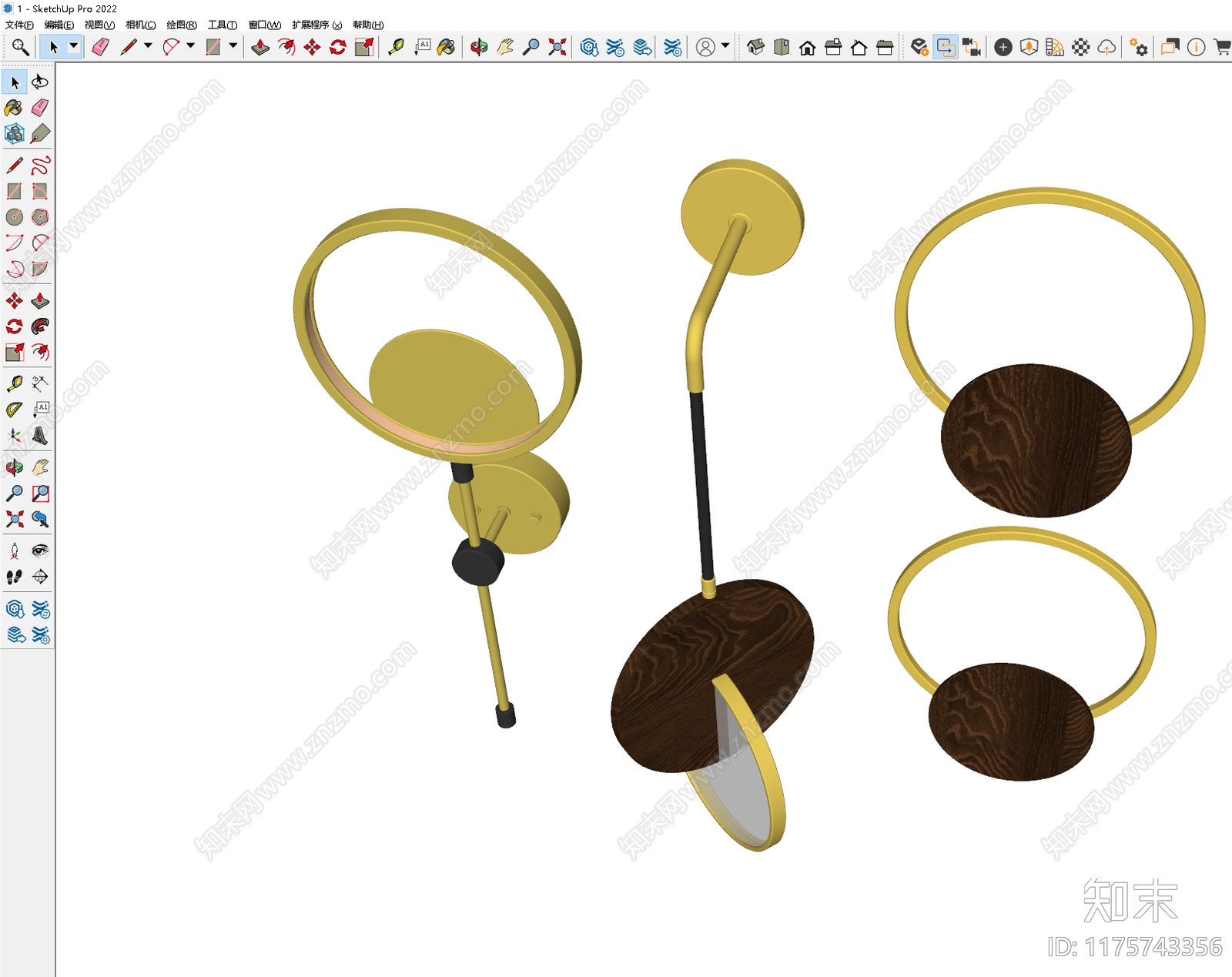Select the Lasso Select tool in left palette
Viewport: 1232px width, 977px height.
pos(40,82)
